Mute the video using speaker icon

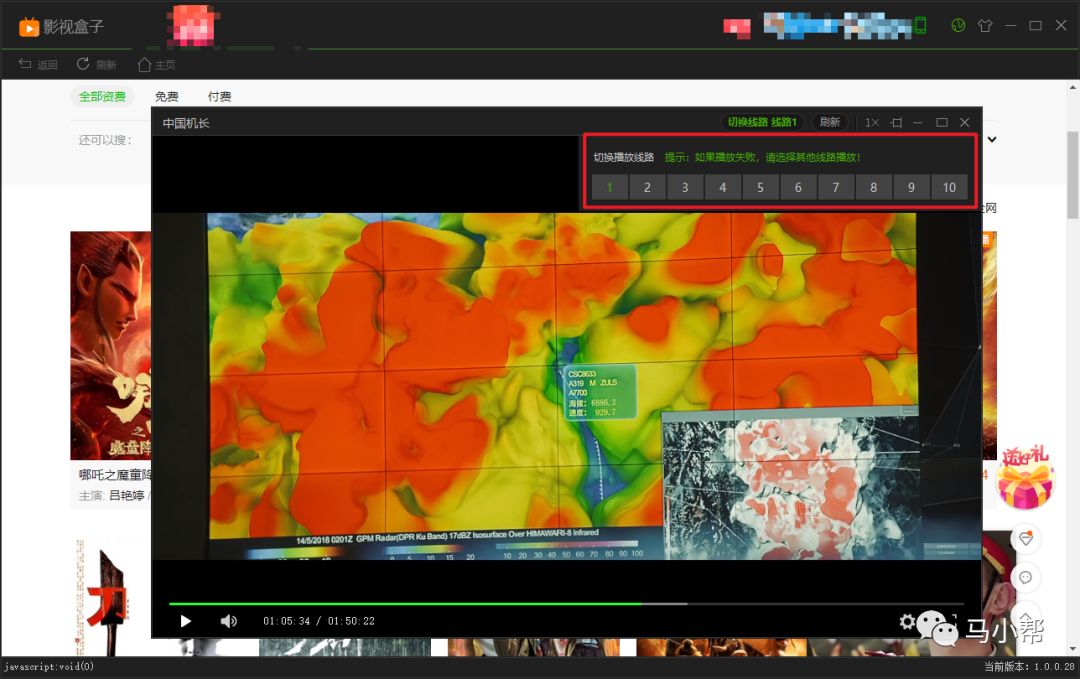pos(229,621)
